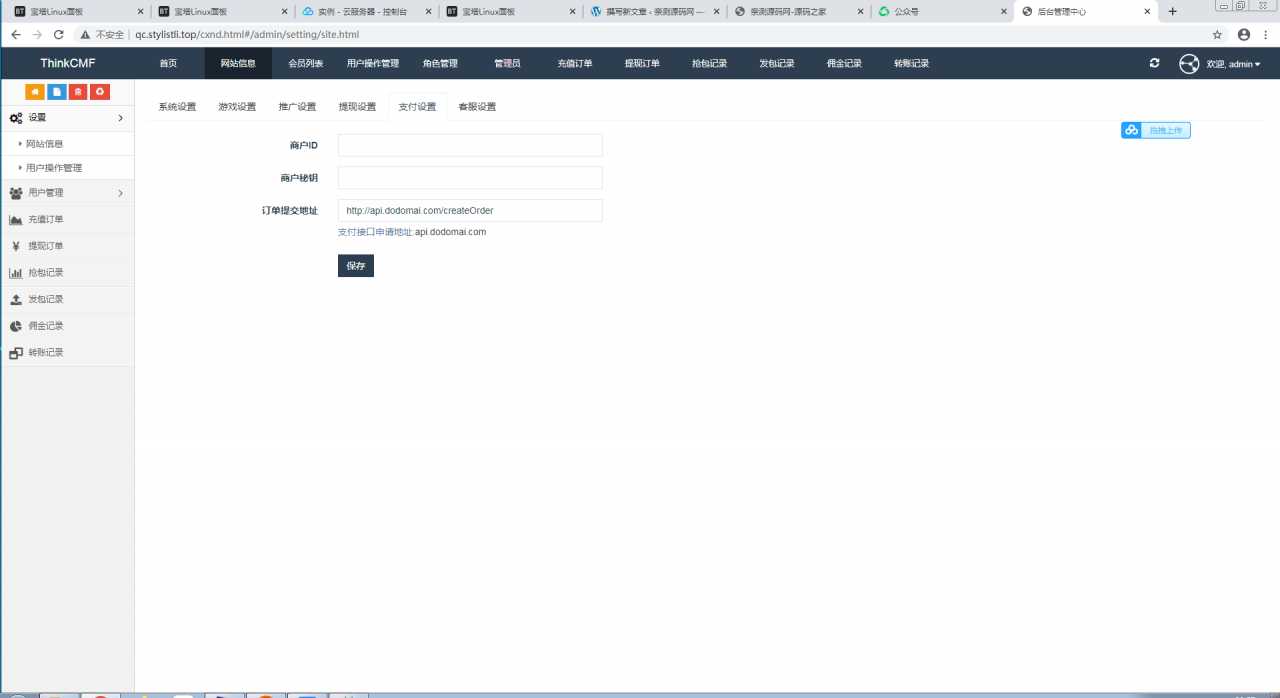Switch to the 系统设置 tab

pyautogui.click(x=177, y=107)
